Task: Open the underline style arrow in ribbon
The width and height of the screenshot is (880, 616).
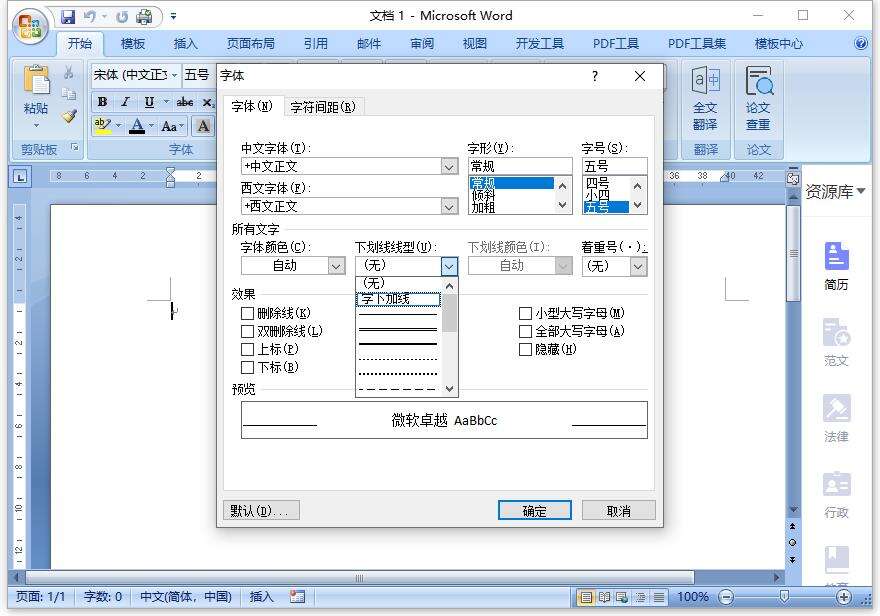Action: click(166, 102)
